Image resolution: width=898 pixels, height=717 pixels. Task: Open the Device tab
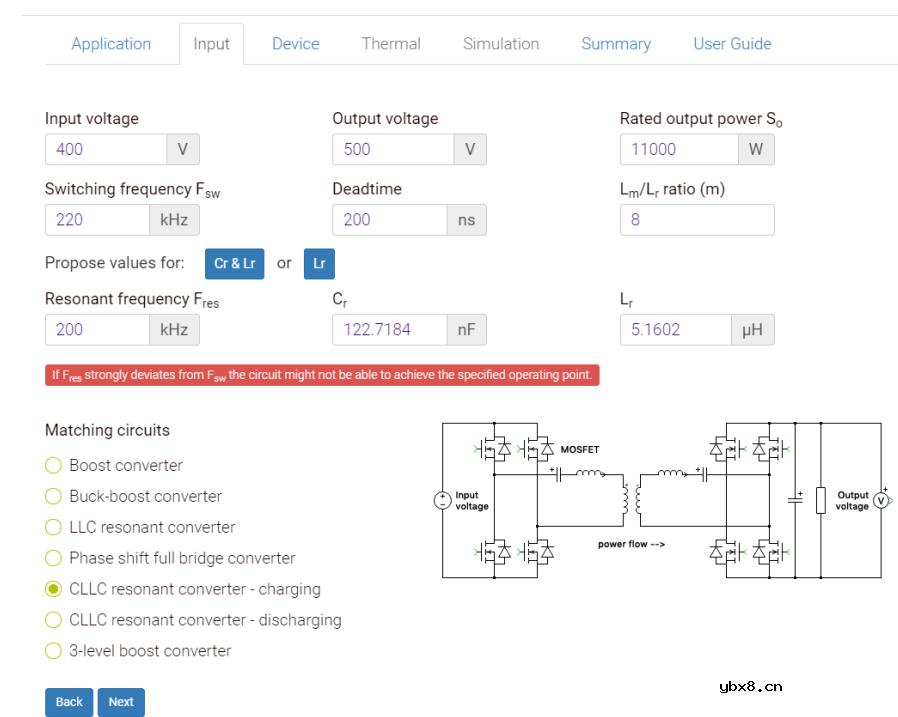pos(295,44)
